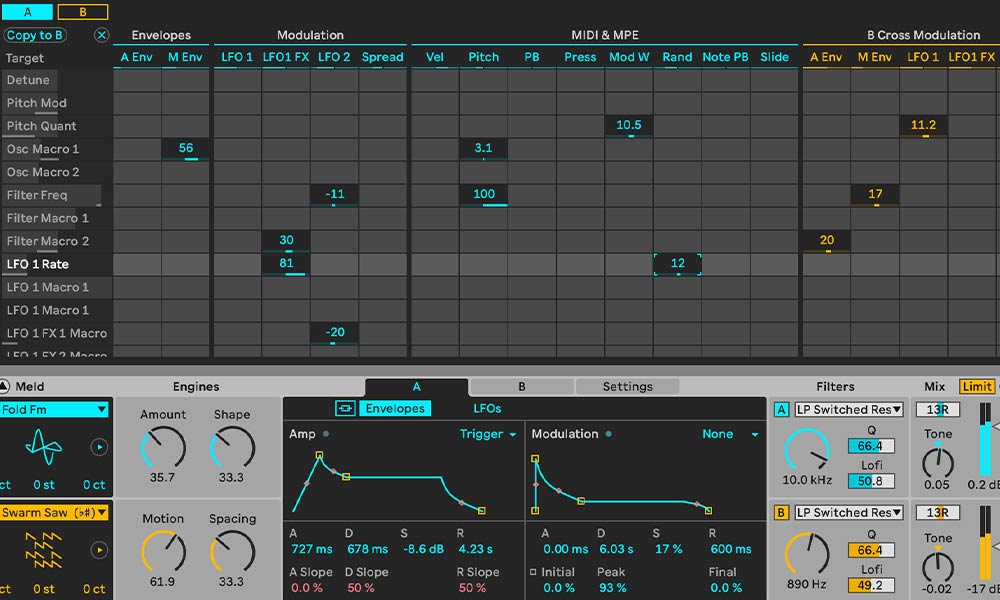Switch to the Settings tab
Viewport: 1000px width, 600px height.
click(x=628, y=386)
